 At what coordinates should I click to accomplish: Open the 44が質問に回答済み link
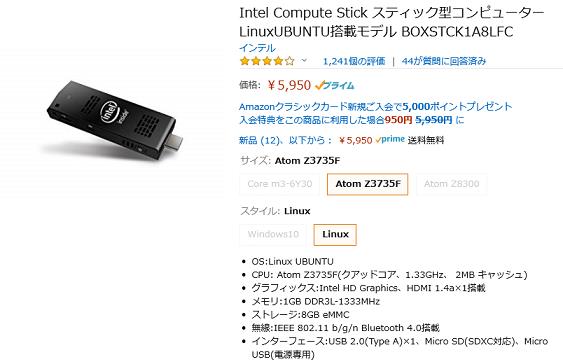[444, 61]
